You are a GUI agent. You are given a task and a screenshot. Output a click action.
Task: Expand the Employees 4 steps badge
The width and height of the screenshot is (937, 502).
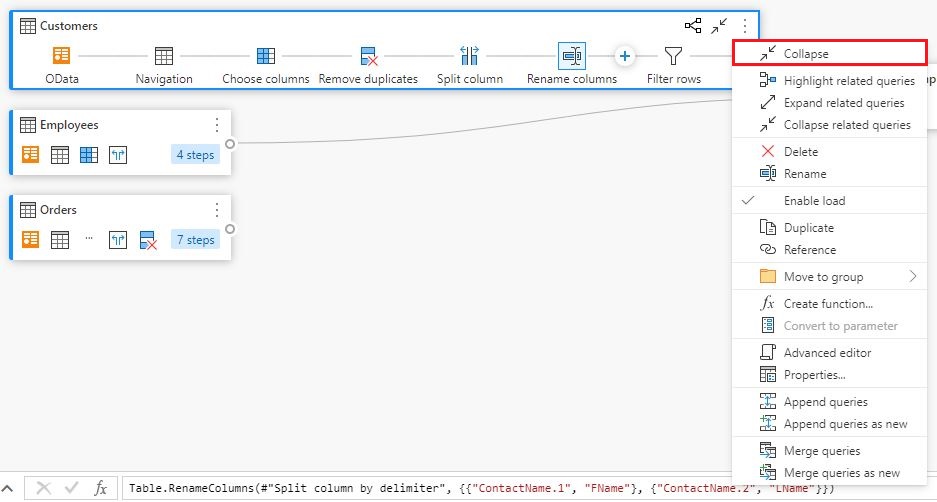195,155
